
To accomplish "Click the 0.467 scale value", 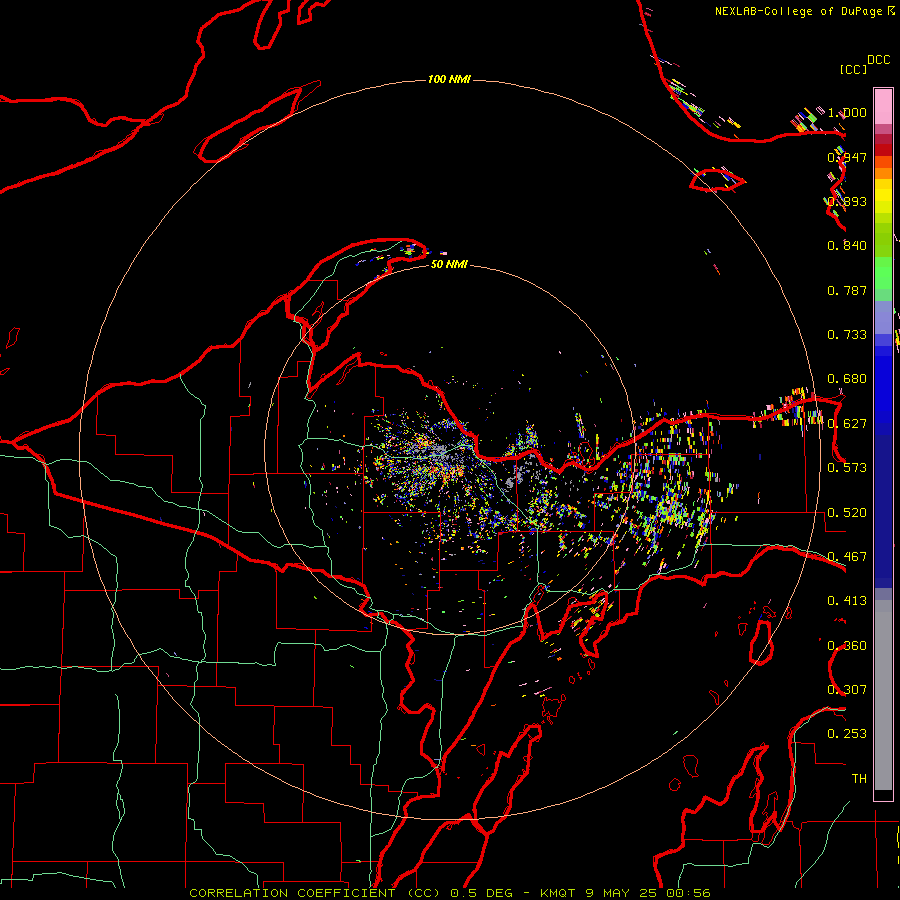I will click(x=847, y=557).
